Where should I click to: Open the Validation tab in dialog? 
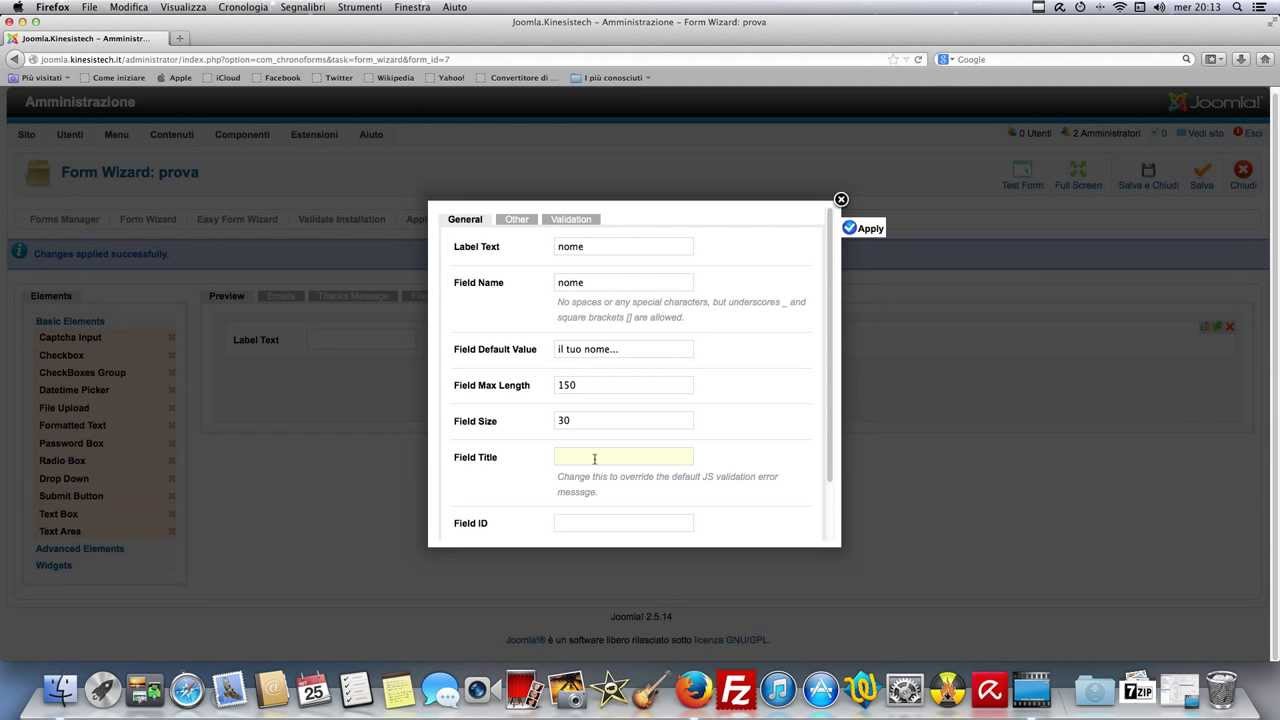coord(571,219)
